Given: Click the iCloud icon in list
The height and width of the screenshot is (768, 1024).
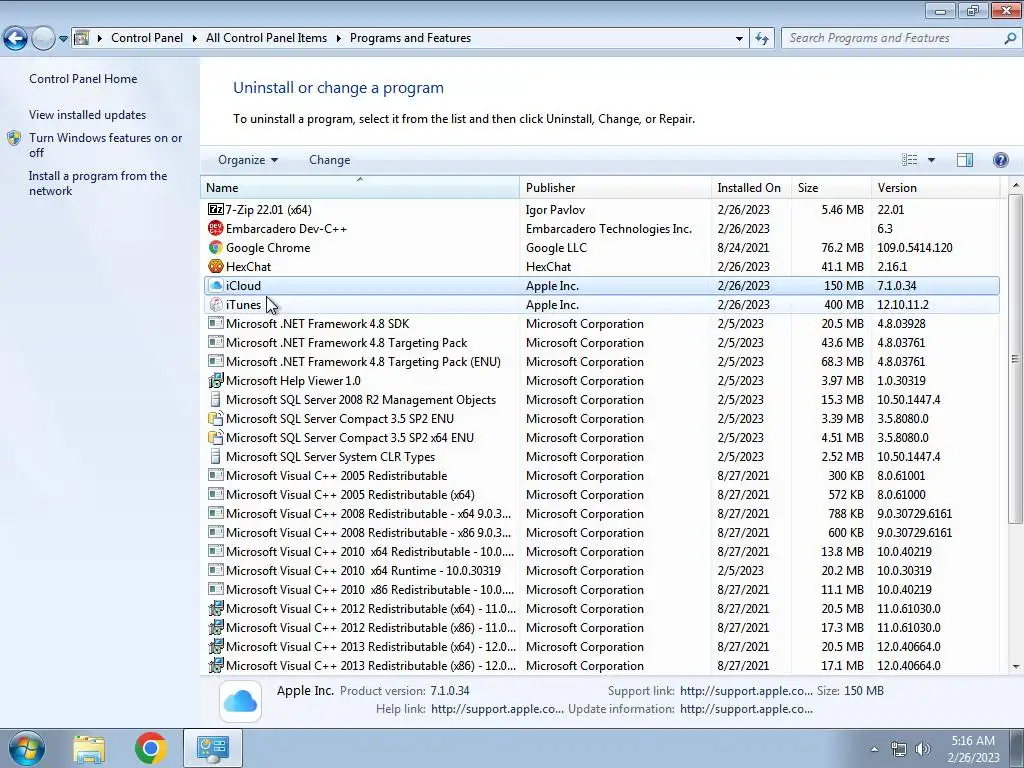Looking at the screenshot, I should (x=216, y=285).
